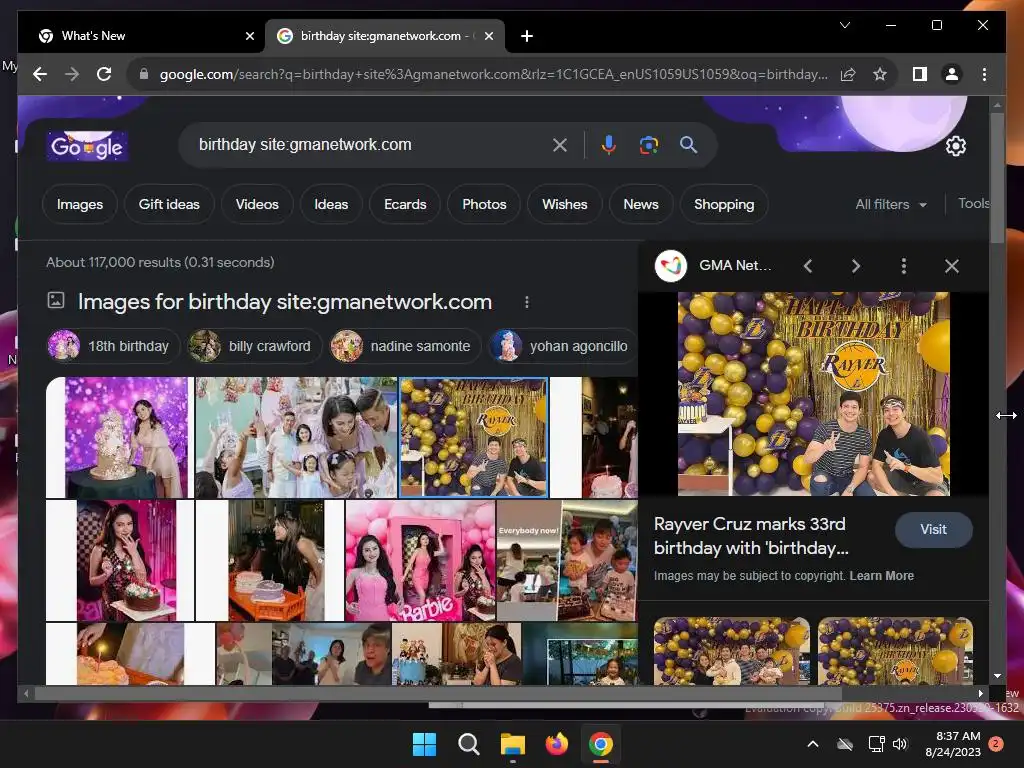The height and width of the screenshot is (768, 1024).
Task: Open search Tools
Action: tap(973, 204)
